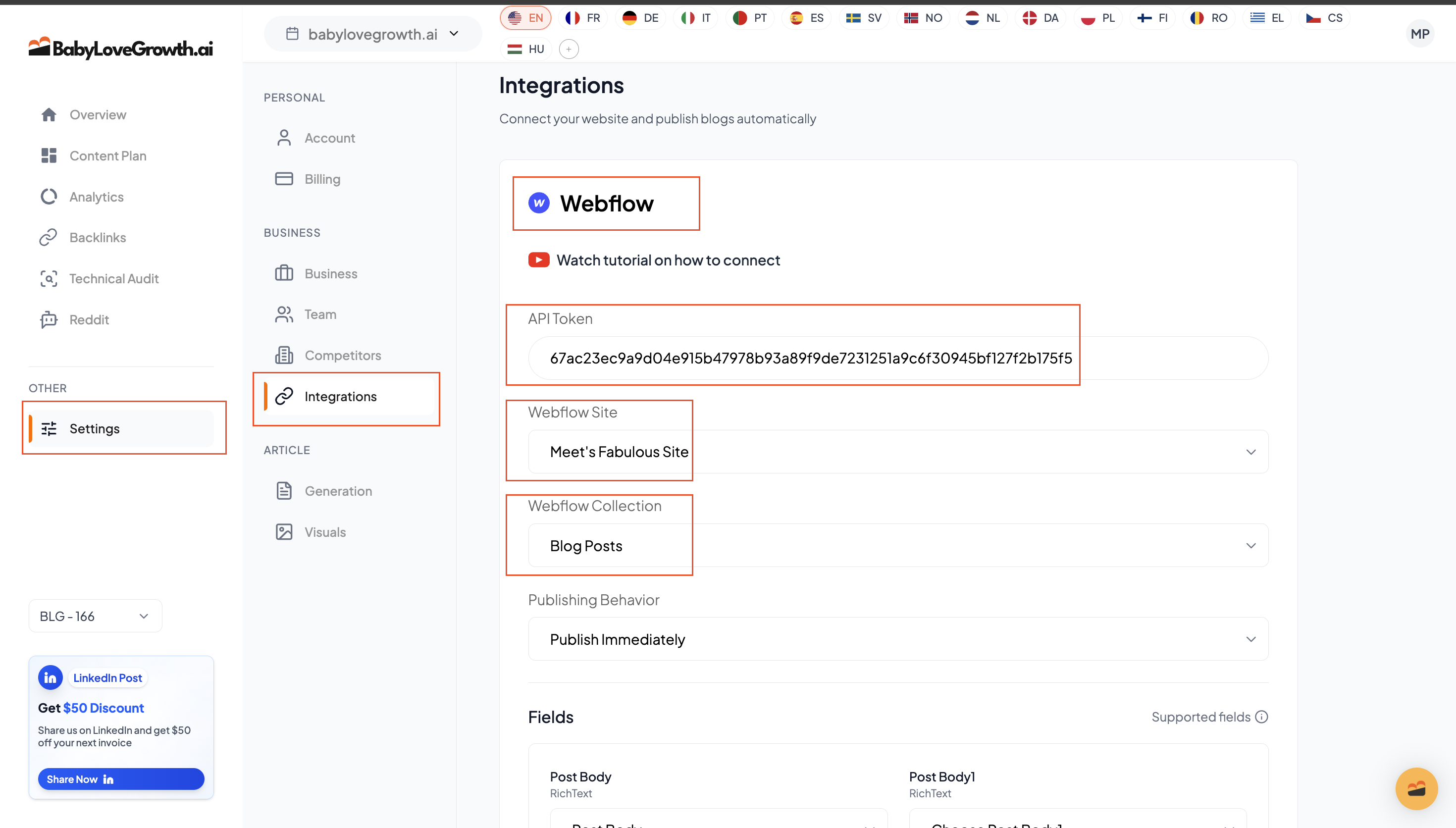Select the HU language chip

tap(526, 50)
